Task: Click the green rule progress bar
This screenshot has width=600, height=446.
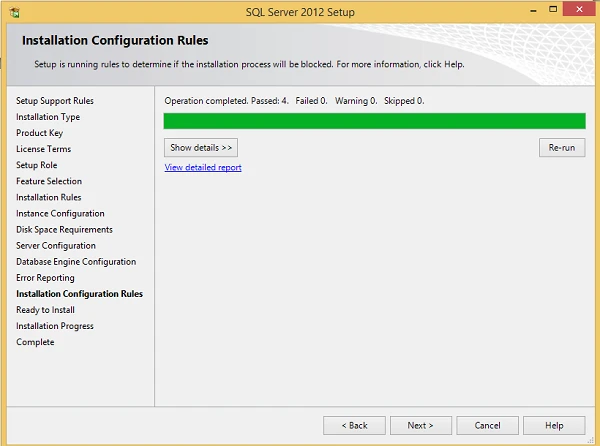Action: 375,121
